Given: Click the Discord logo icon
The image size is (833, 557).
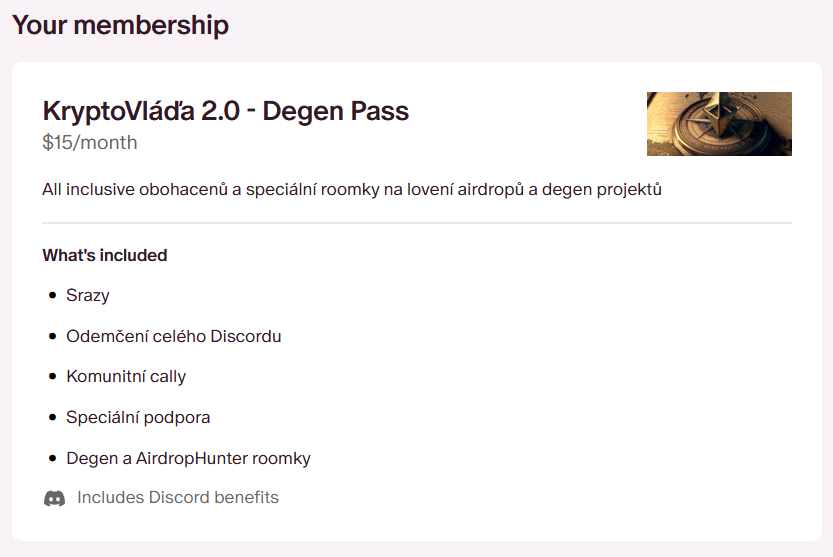Looking at the screenshot, I should click(x=54, y=498).
